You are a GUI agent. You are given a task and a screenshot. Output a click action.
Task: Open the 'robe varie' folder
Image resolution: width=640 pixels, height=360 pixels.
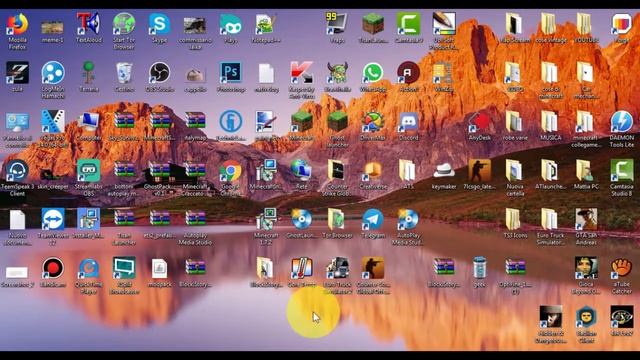[514, 122]
